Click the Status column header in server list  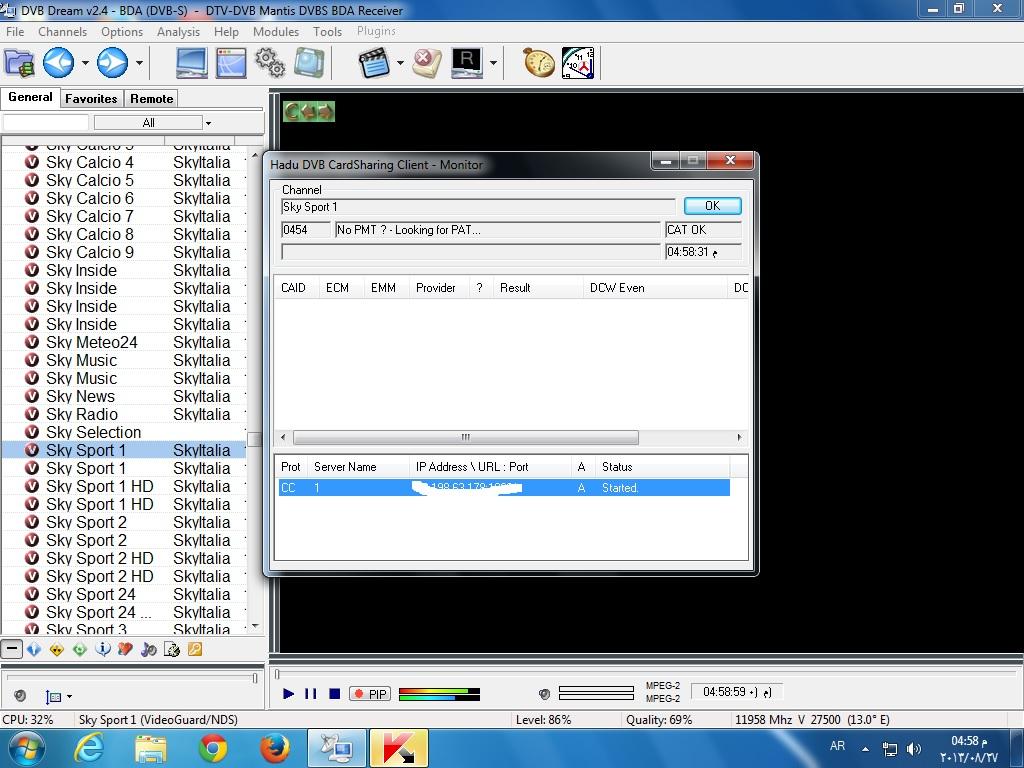coord(662,466)
